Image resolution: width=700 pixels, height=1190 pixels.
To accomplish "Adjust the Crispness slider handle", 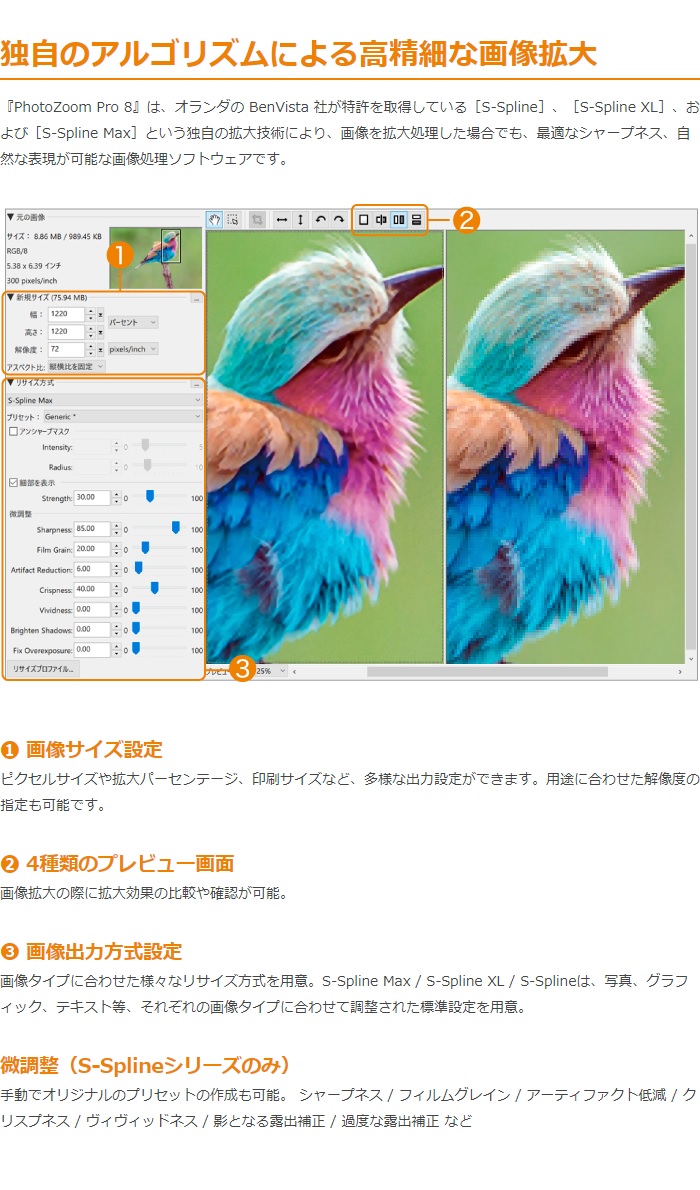I will click(x=154, y=588).
